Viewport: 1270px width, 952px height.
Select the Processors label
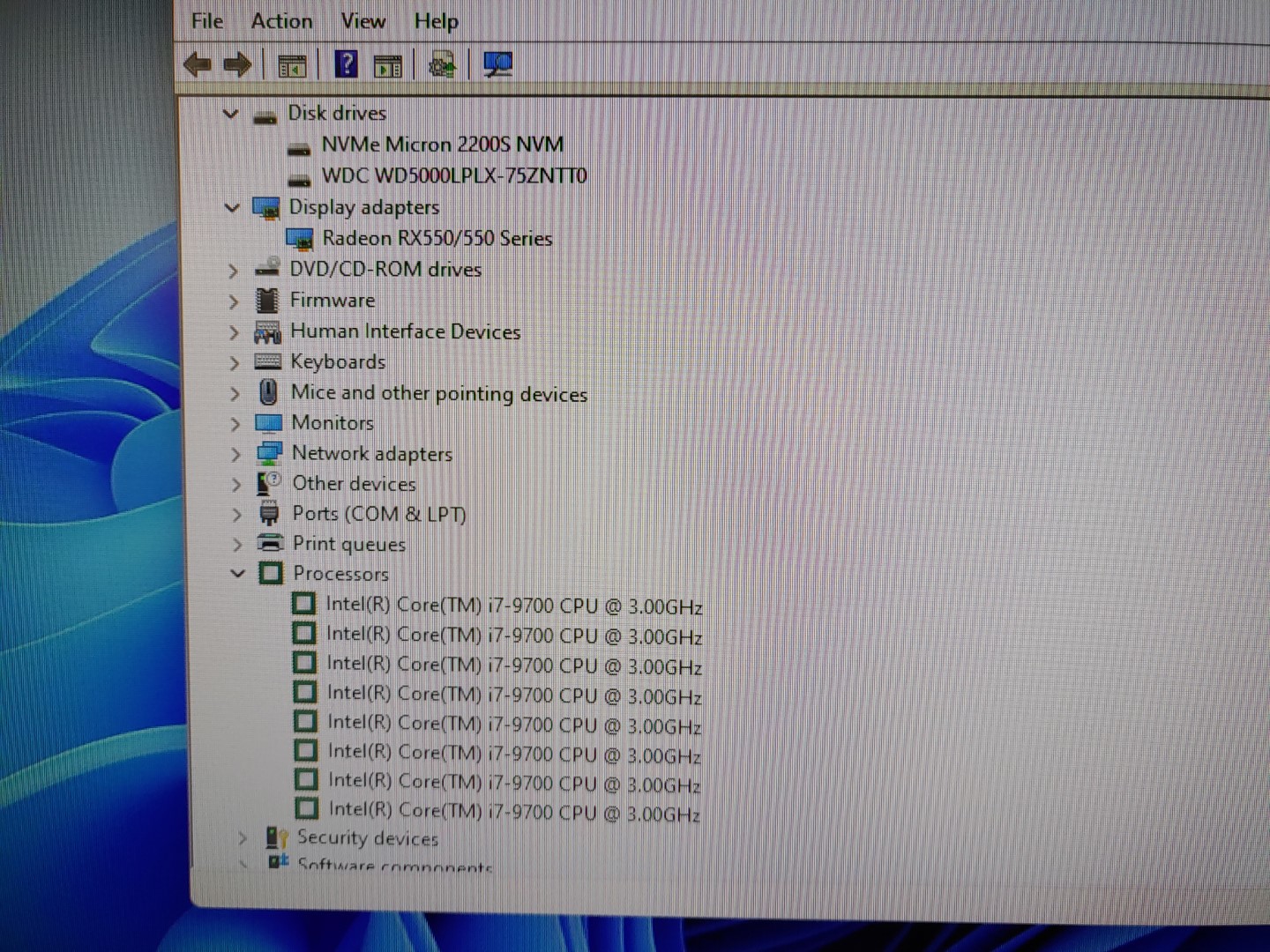[x=340, y=574]
